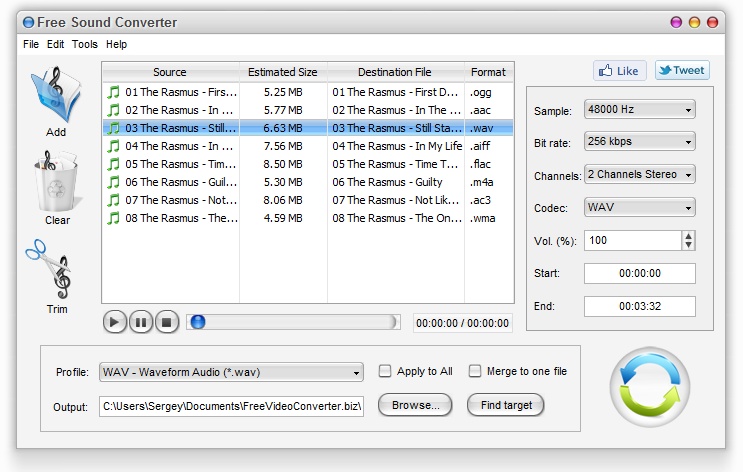Click the Output path field
The width and height of the screenshot is (743, 472).
[231, 406]
